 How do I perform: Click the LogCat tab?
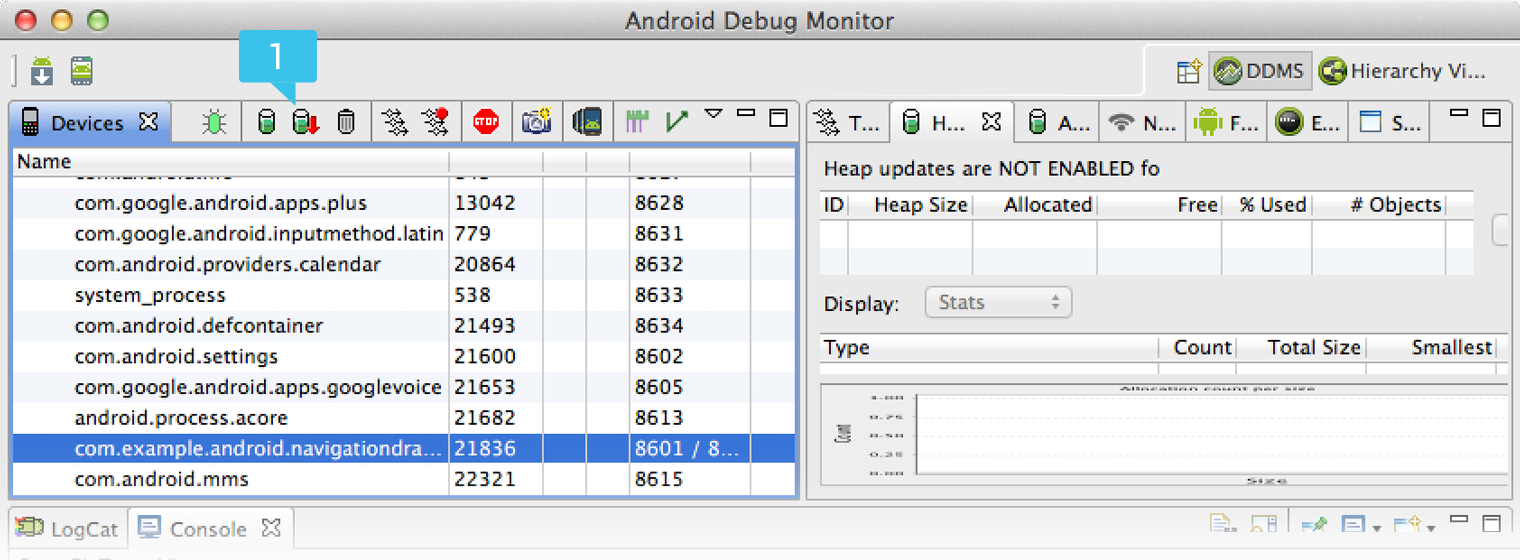[68, 528]
